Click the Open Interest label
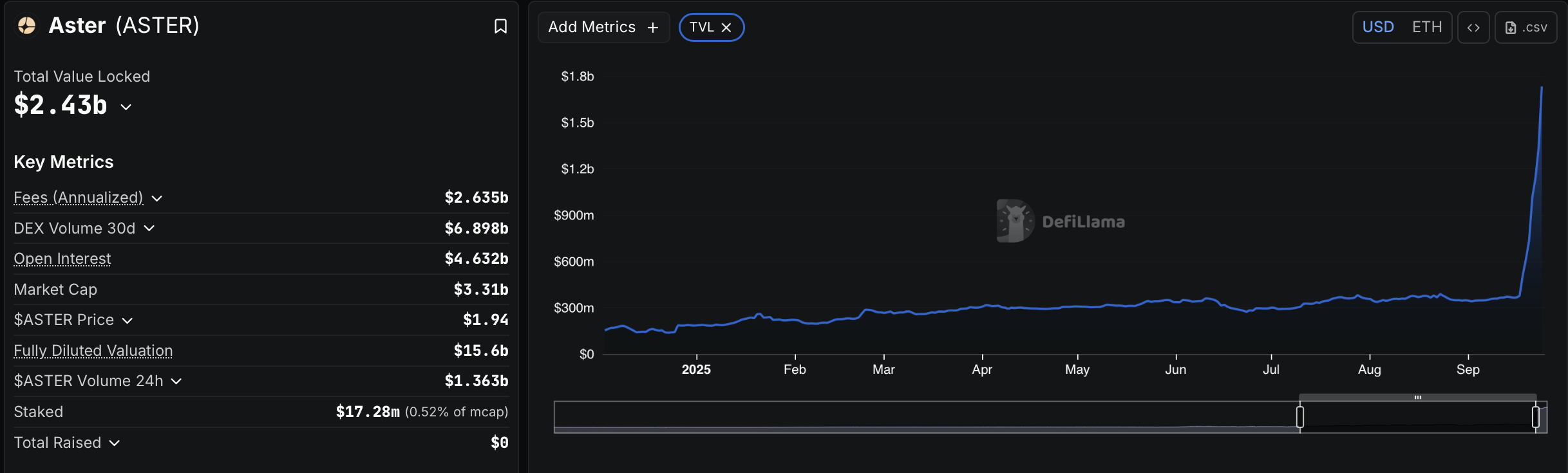Viewport: 1568px width, 473px height. coord(62,259)
